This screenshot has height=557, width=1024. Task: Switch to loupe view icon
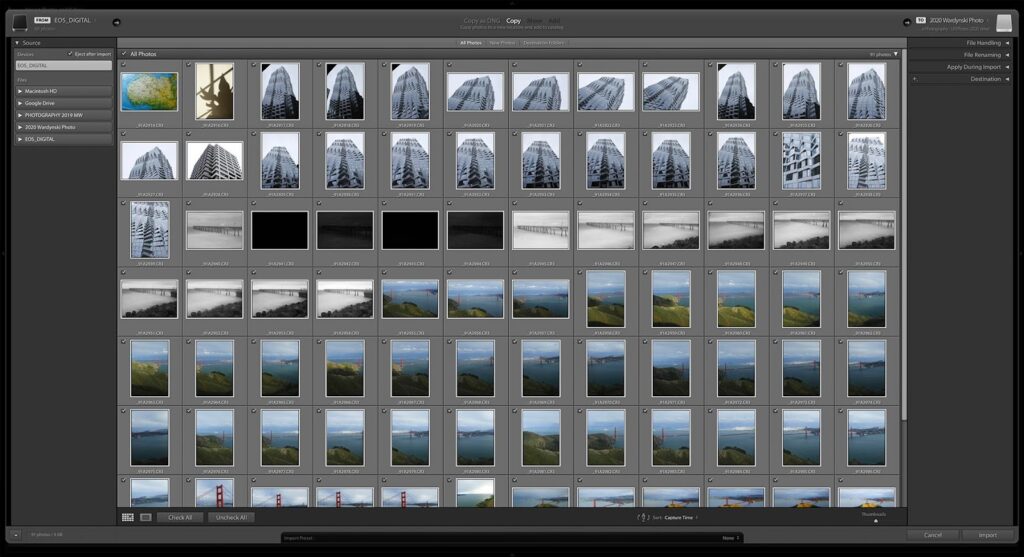coord(146,517)
